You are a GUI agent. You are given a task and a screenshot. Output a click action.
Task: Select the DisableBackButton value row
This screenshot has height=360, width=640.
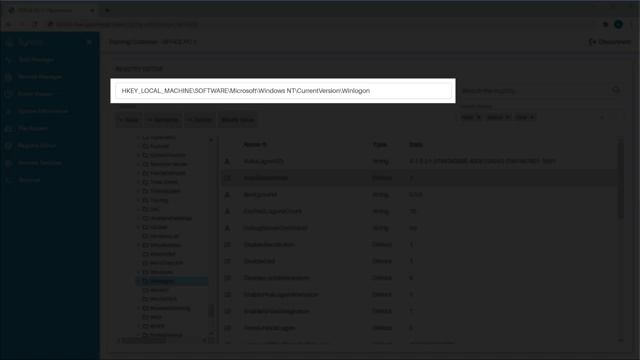click(420, 244)
